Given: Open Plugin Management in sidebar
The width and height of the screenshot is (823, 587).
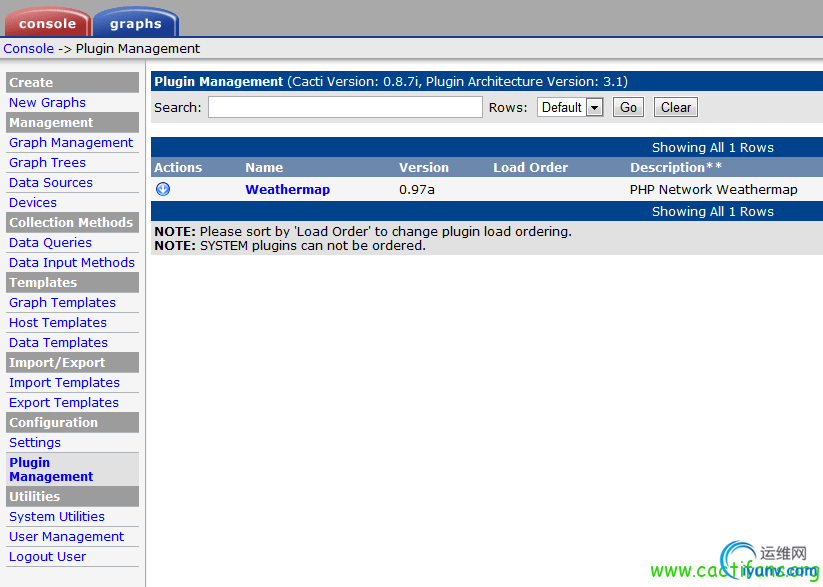Looking at the screenshot, I should click(x=51, y=469).
